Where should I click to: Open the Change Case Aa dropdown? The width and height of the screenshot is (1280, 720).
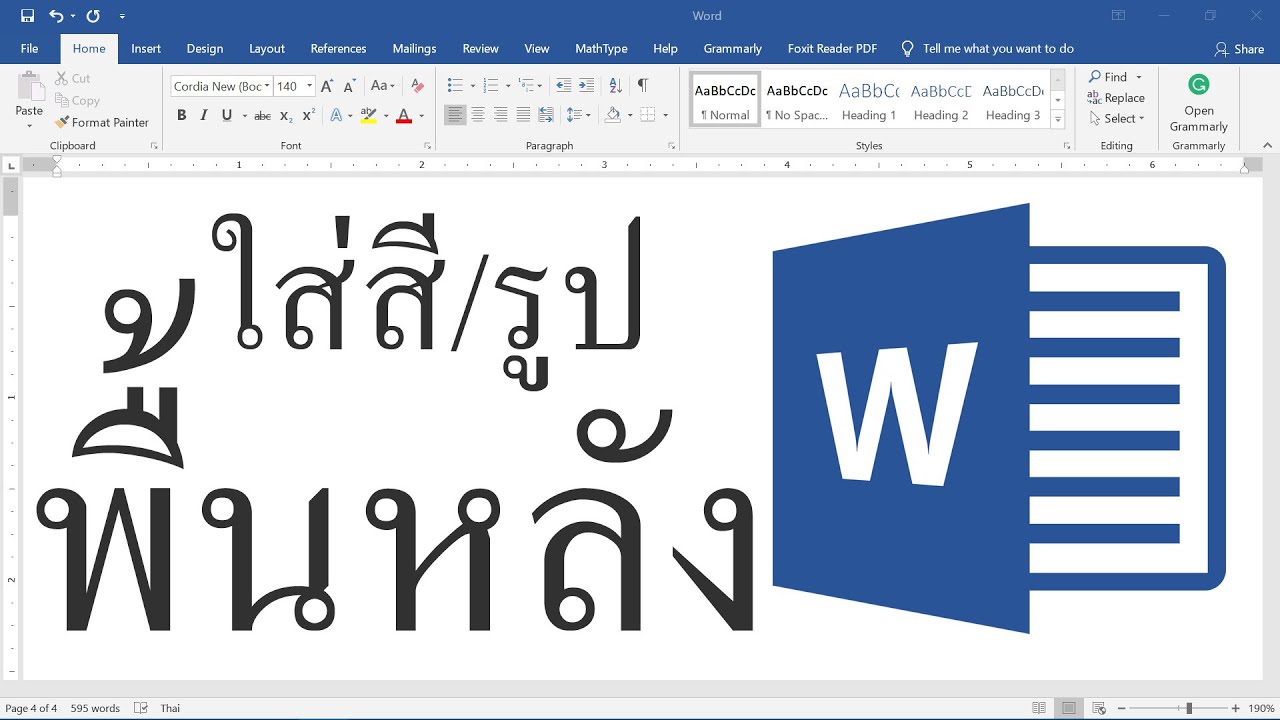[383, 86]
